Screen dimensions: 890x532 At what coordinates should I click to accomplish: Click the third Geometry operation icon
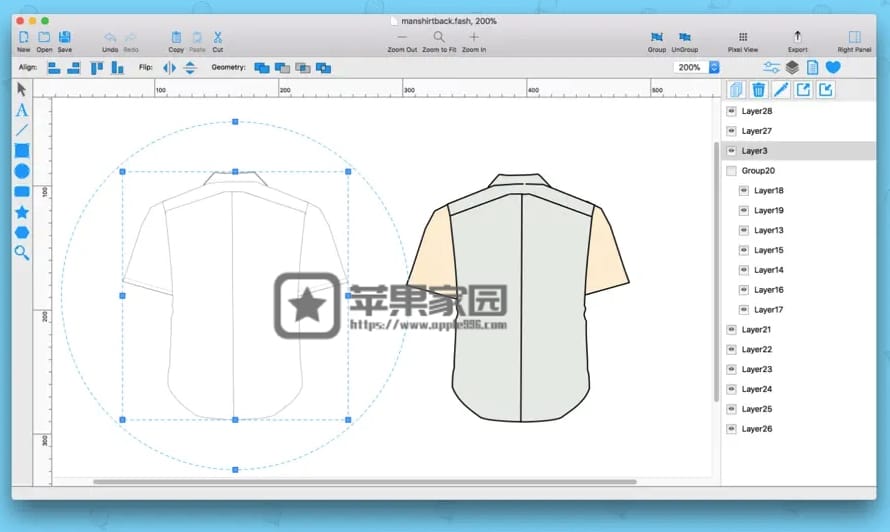click(x=303, y=68)
